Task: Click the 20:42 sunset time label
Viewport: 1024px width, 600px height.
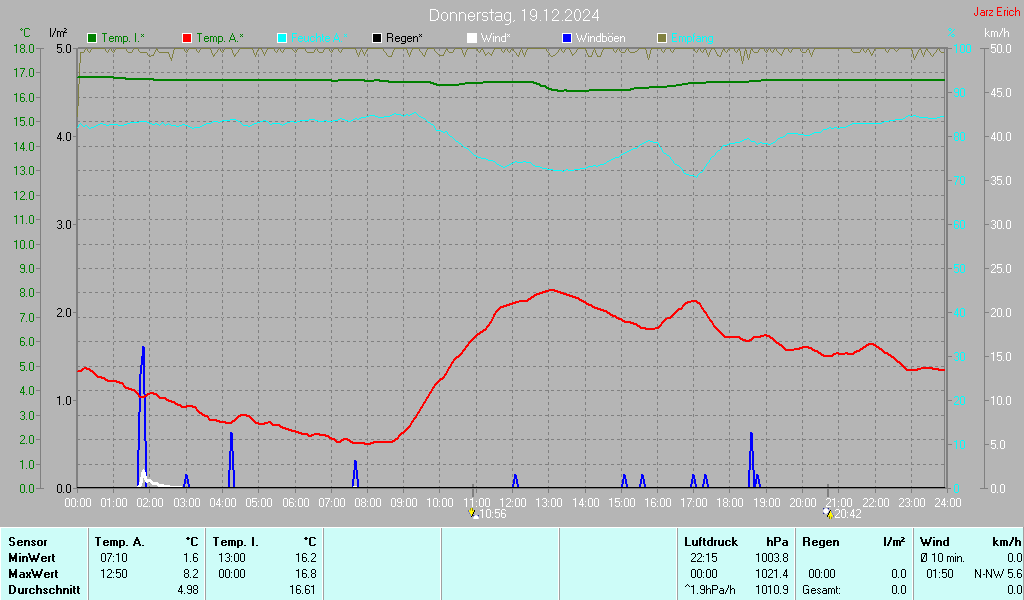Action: [x=848, y=514]
